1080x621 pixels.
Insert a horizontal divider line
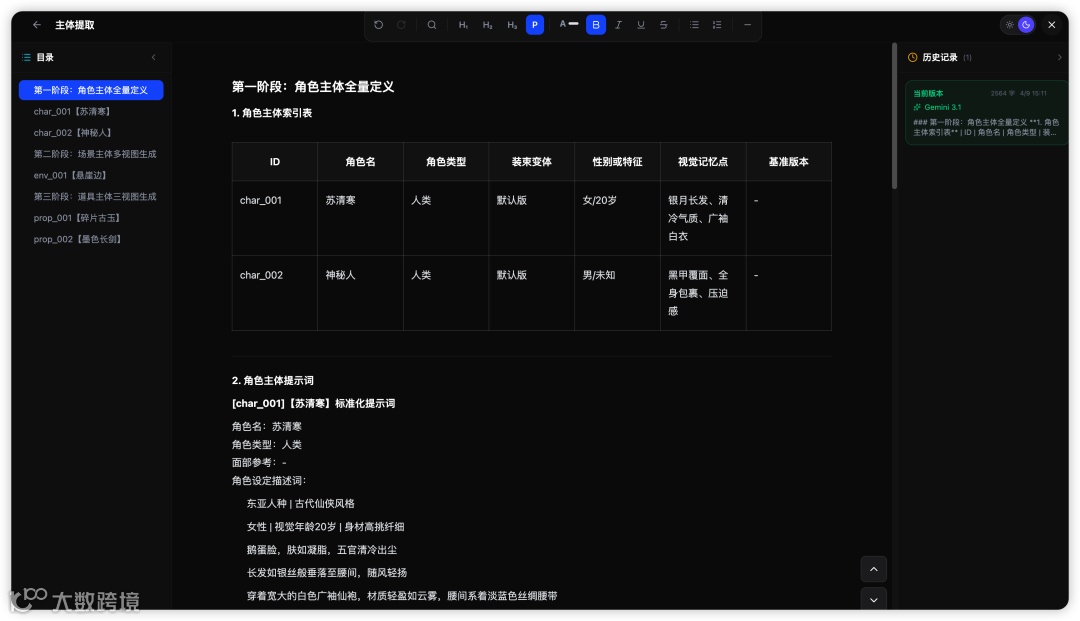[x=747, y=25]
